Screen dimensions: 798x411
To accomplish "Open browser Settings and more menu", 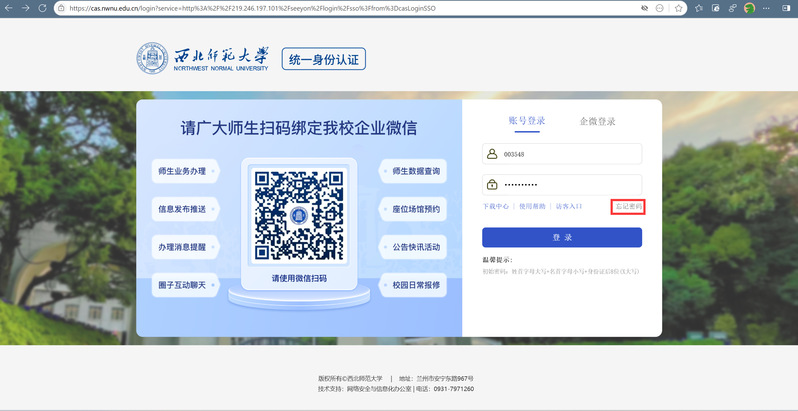I will pos(766,8).
